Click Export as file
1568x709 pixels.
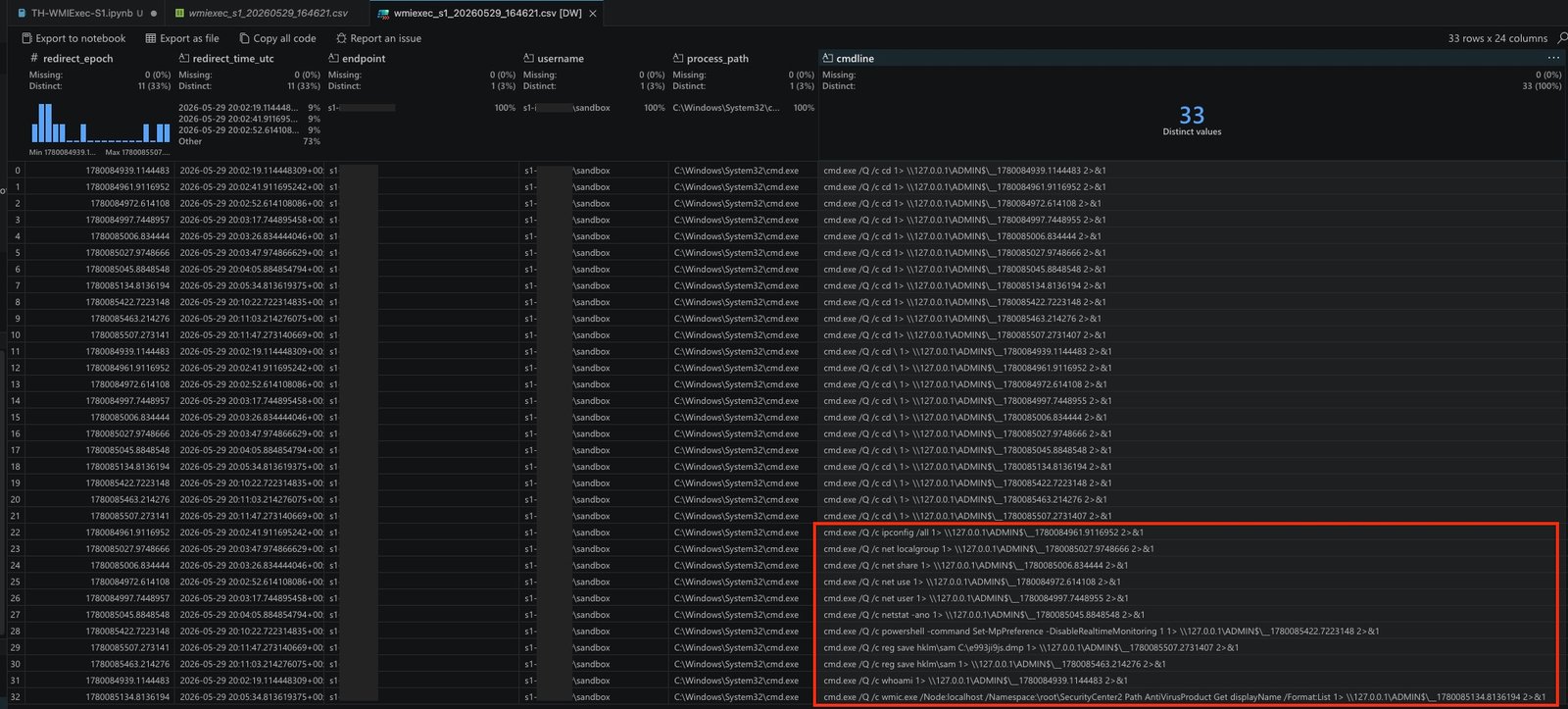click(x=182, y=38)
